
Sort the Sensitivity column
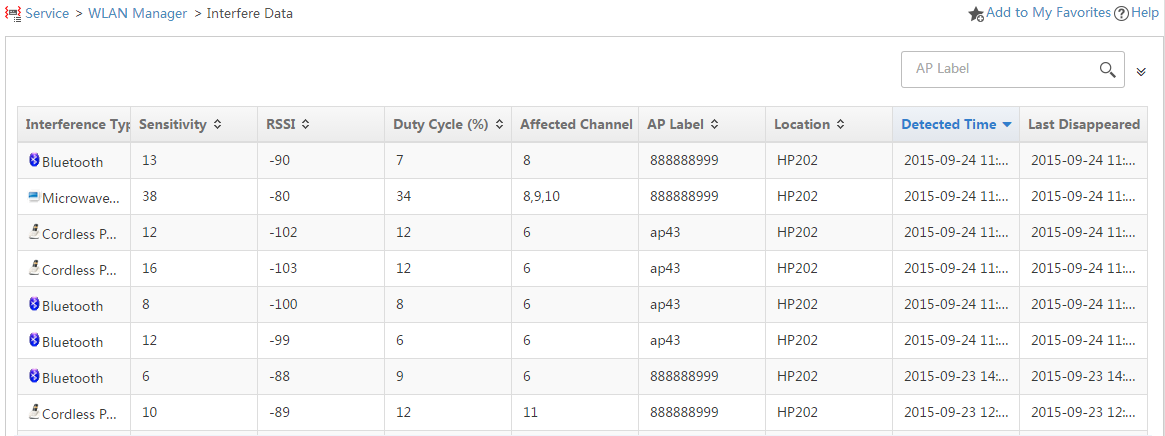217,125
